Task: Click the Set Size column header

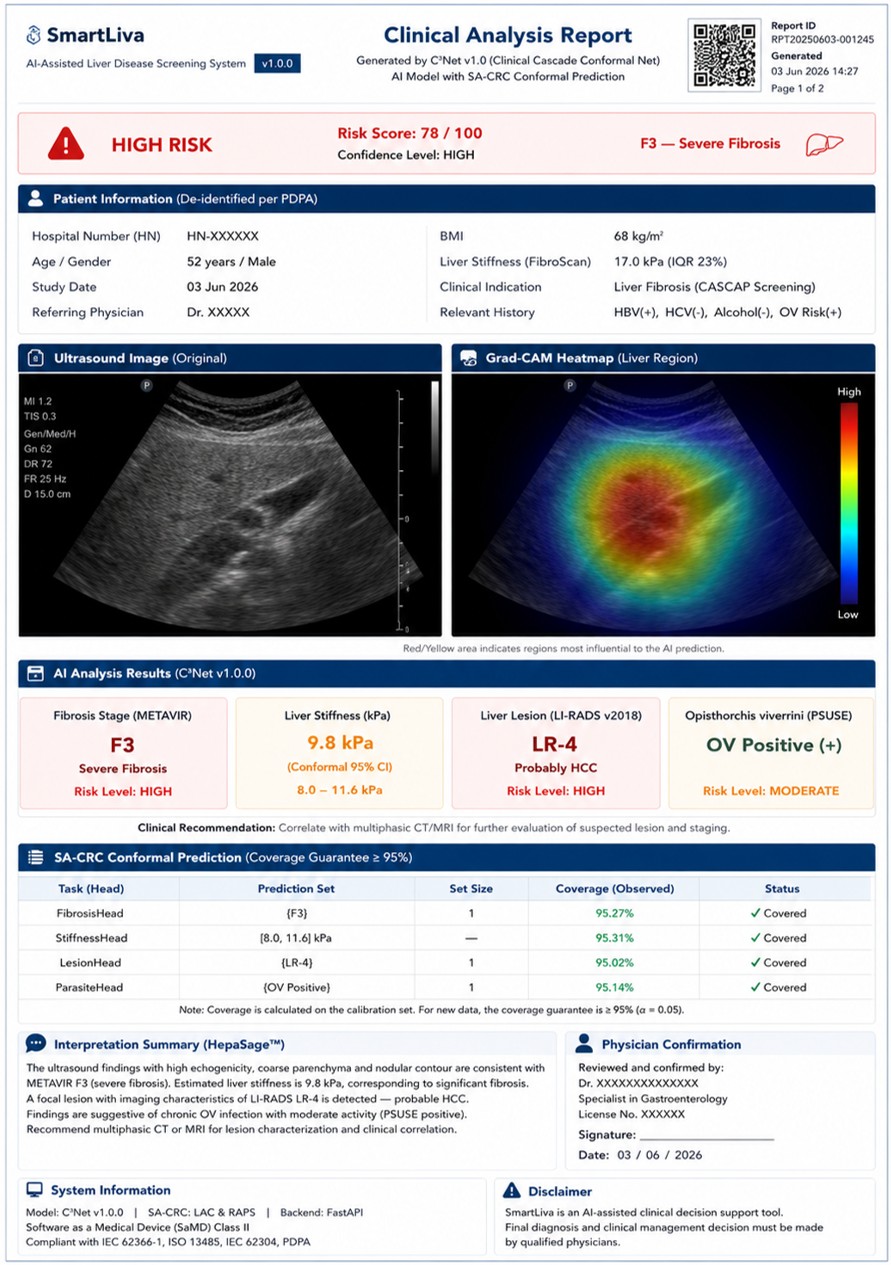Action: [x=470, y=888]
